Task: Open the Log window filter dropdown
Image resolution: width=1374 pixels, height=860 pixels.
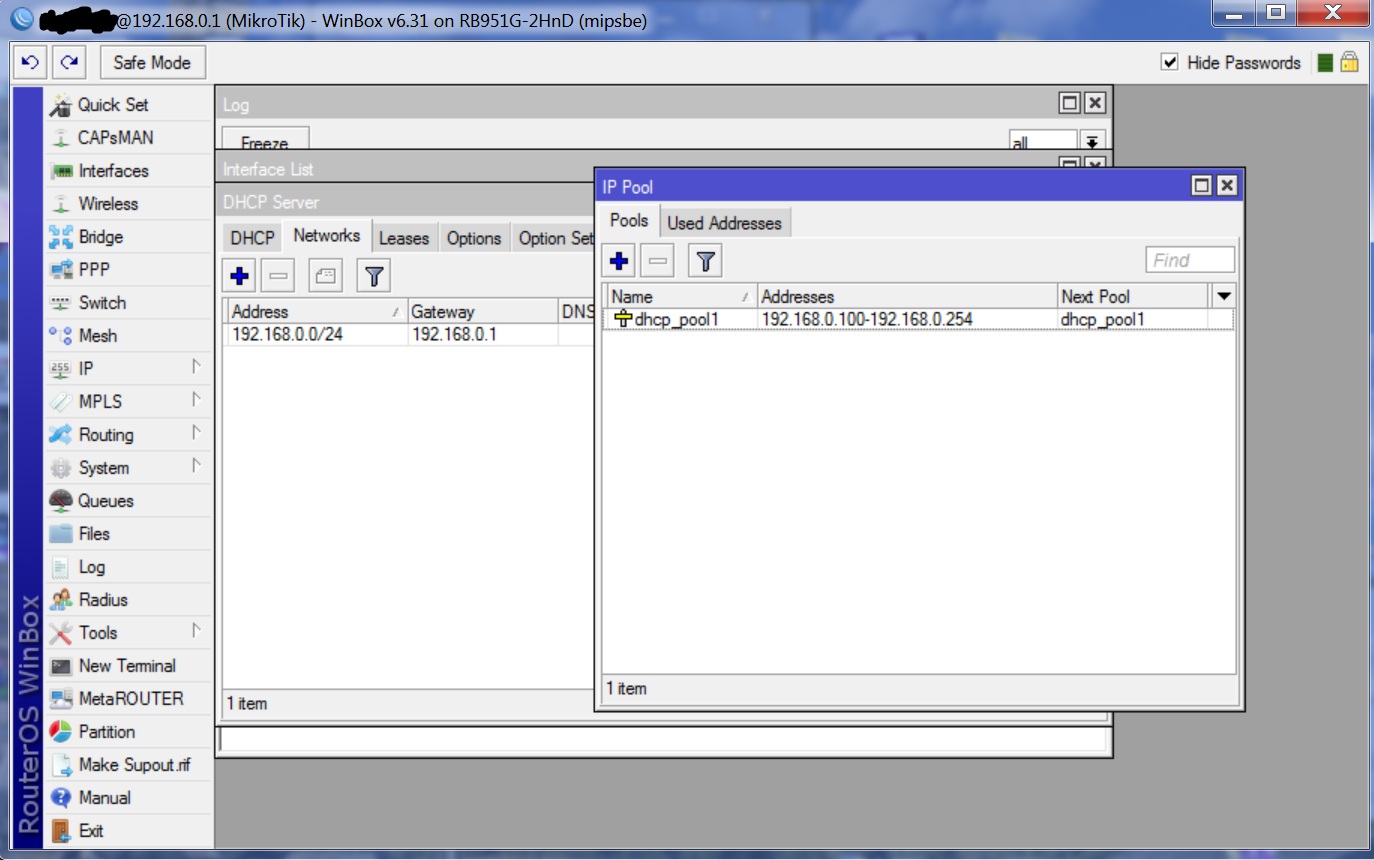Action: point(1092,143)
